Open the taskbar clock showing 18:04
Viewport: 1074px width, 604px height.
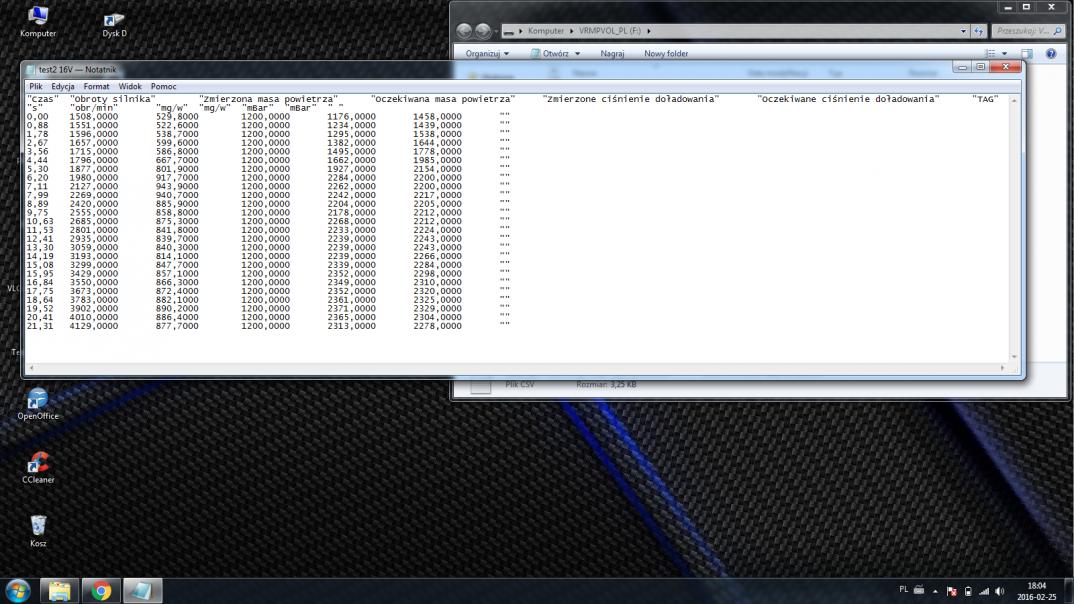pyautogui.click(x=1036, y=591)
